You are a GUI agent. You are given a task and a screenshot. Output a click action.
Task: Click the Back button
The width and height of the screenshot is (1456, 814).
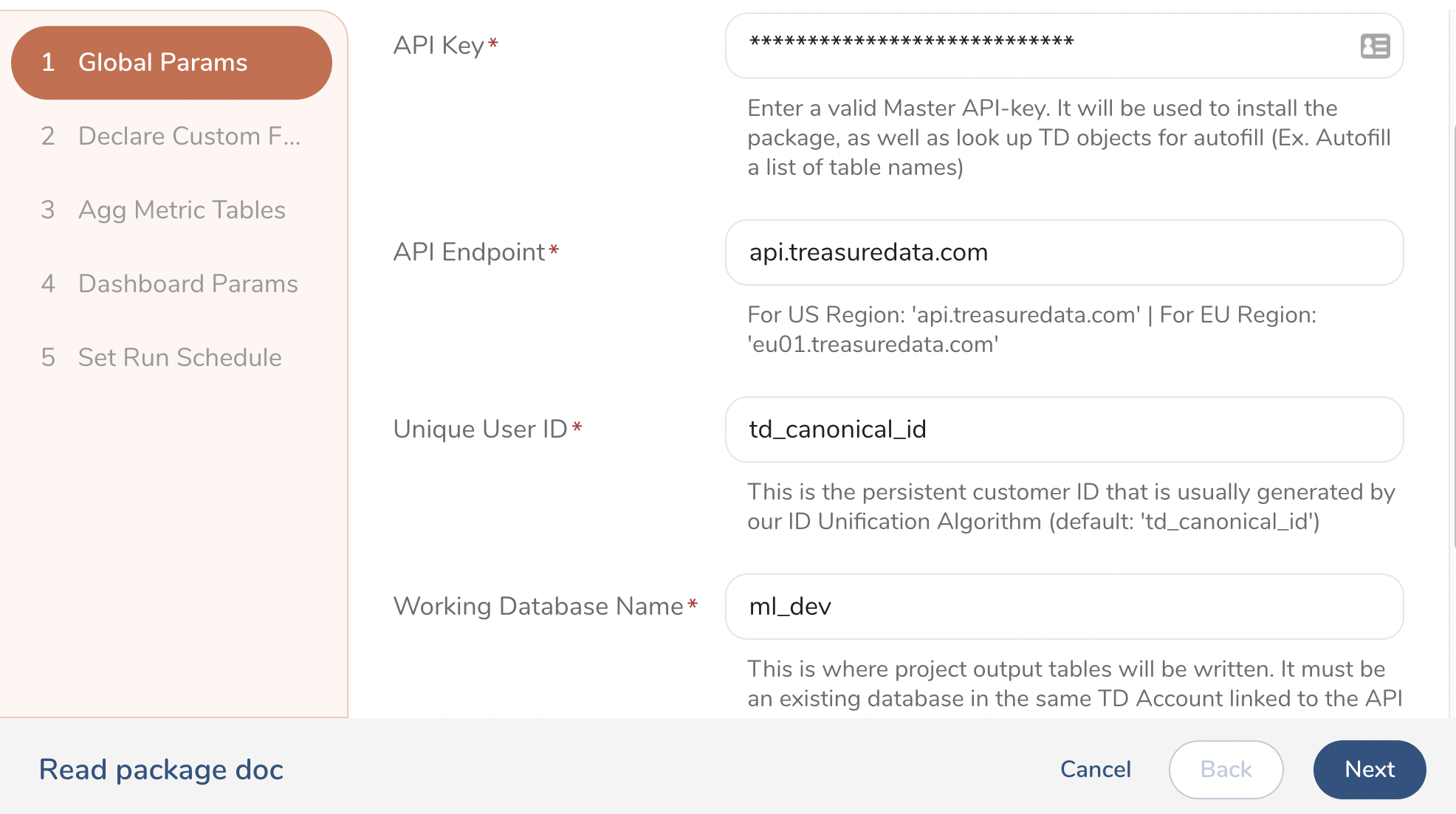coord(1226,770)
